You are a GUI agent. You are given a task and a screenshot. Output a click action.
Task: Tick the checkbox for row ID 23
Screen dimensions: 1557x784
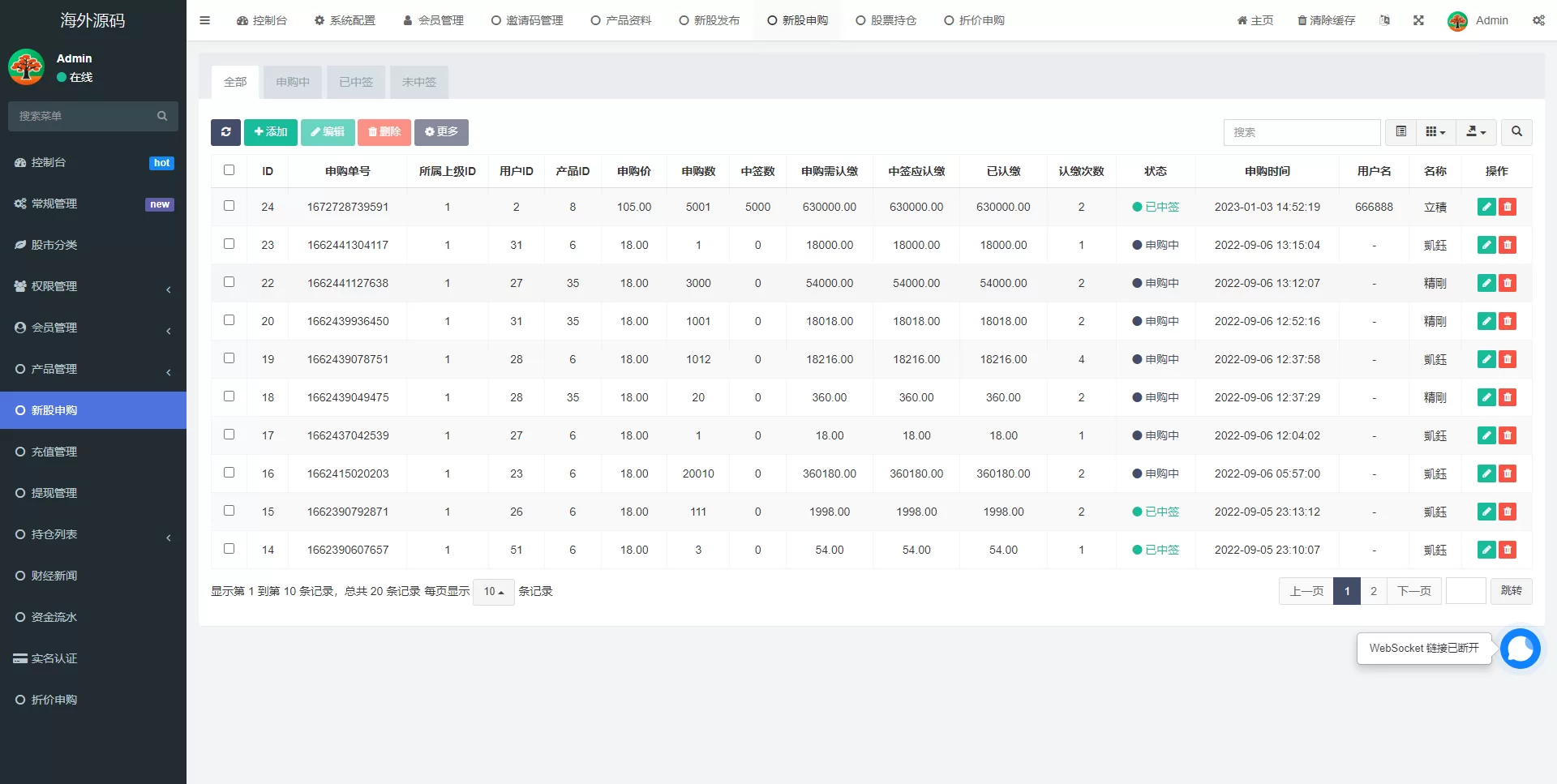pyautogui.click(x=229, y=244)
